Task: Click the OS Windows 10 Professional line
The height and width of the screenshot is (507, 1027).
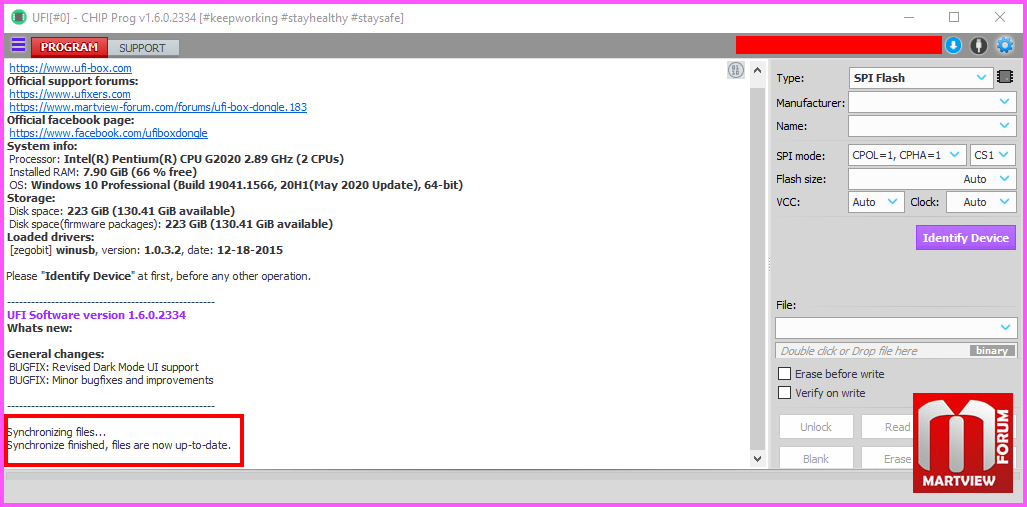Action: click(236, 185)
